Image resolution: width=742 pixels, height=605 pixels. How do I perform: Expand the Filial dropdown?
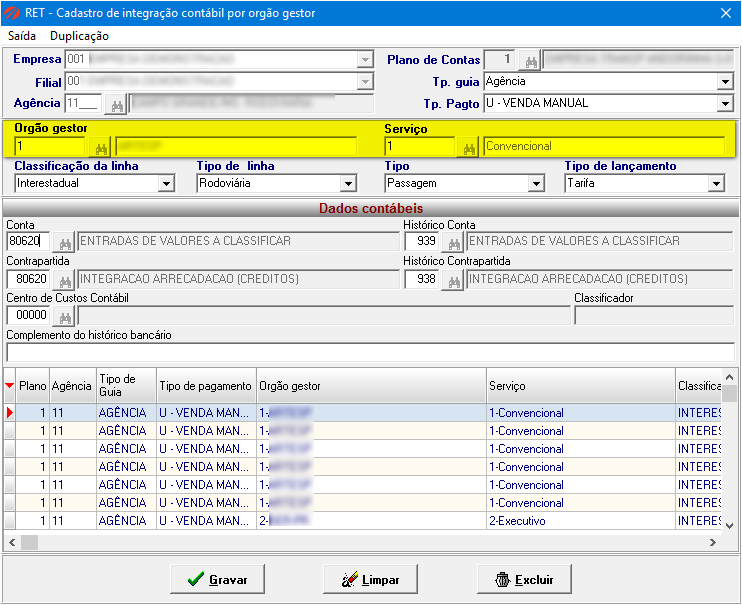364,81
